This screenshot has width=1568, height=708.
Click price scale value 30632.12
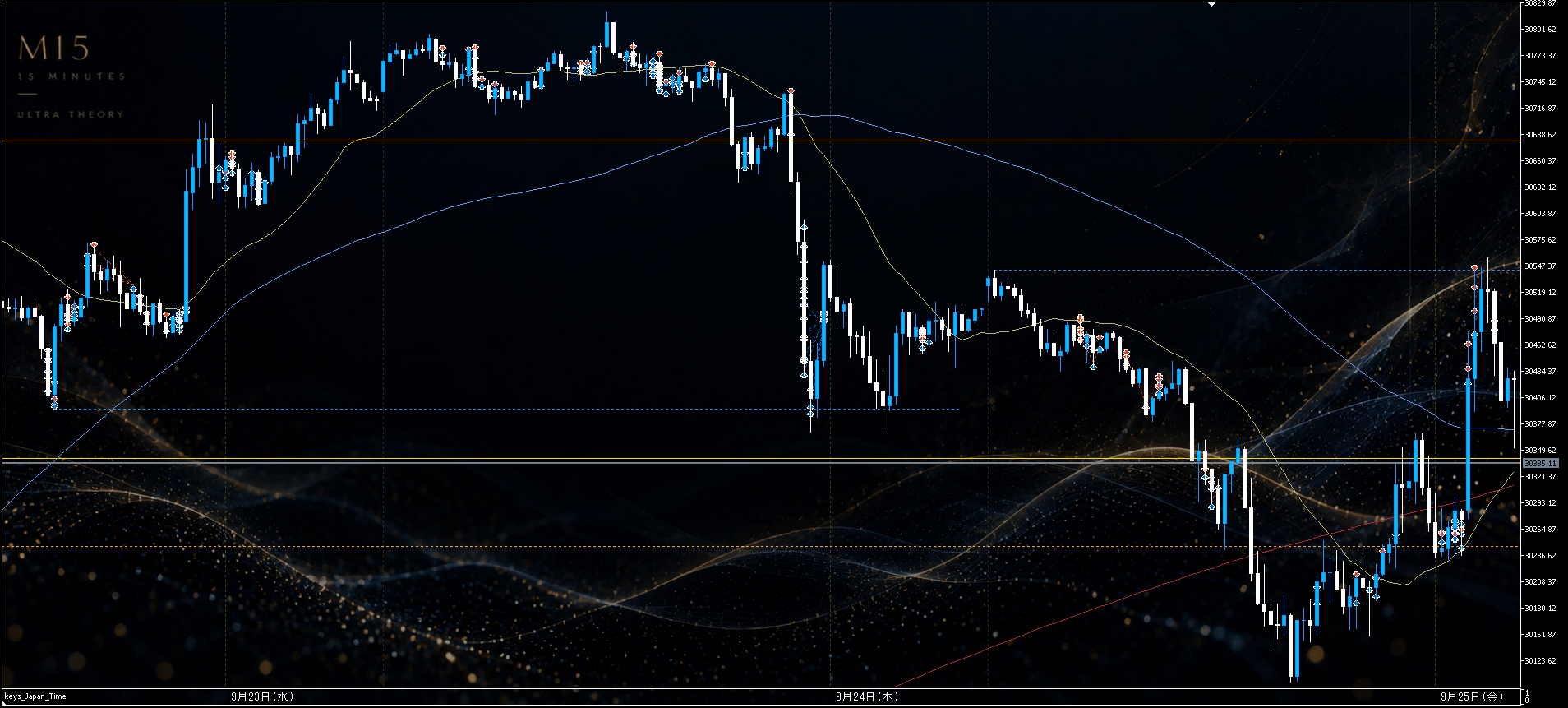[1540, 187]
